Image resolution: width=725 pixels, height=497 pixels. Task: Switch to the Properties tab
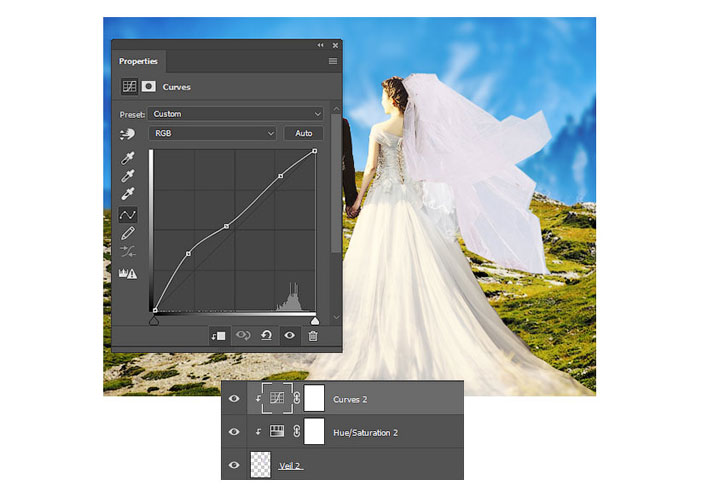click(x=138, y=61)
